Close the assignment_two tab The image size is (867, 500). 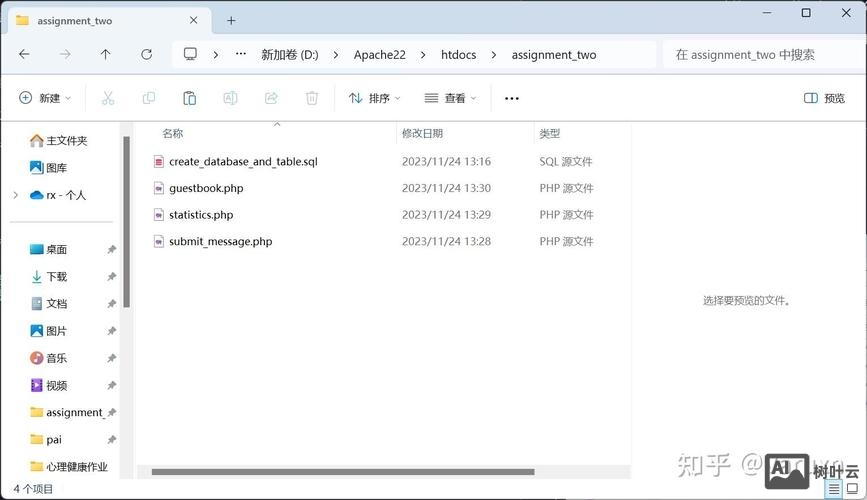tap(194, 20)
